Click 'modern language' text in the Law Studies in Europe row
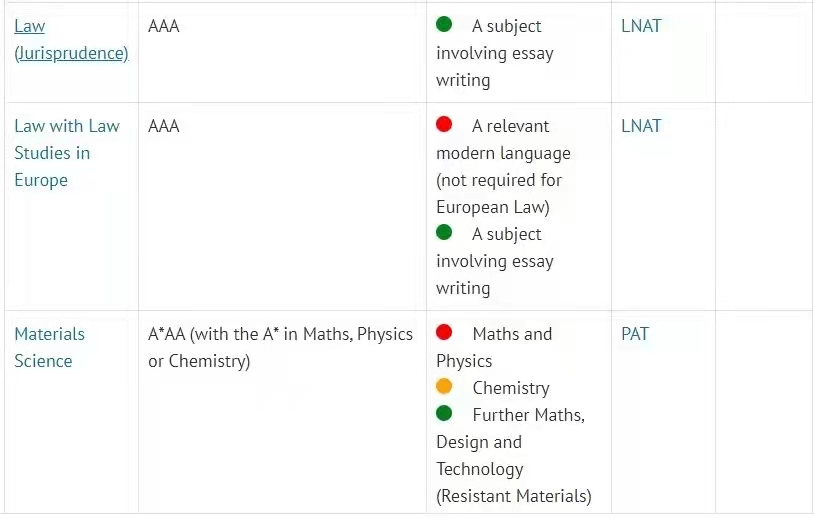 click(x=503, y=153)
